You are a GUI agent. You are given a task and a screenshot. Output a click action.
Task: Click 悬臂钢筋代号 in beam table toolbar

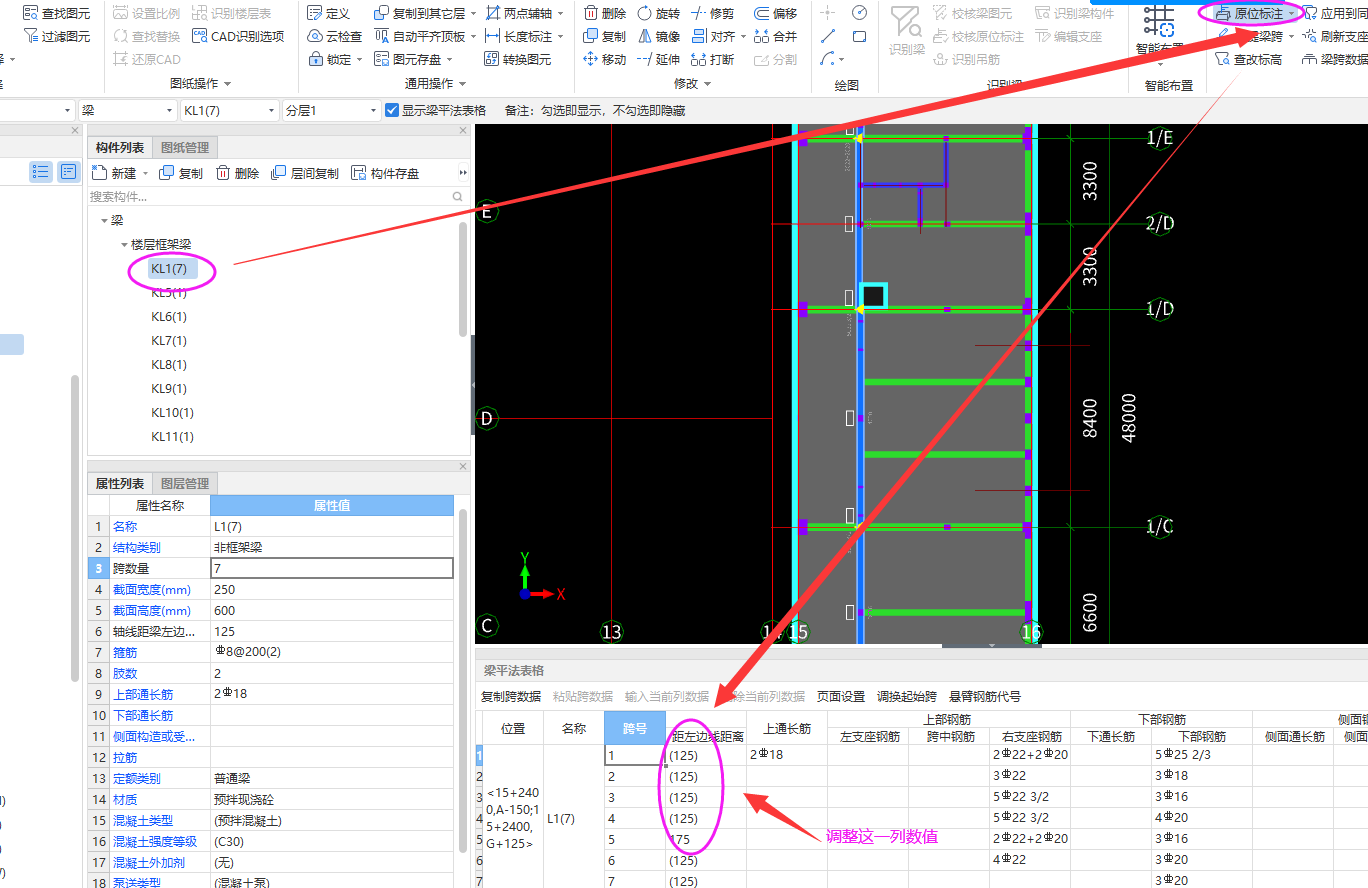point(985,696)
